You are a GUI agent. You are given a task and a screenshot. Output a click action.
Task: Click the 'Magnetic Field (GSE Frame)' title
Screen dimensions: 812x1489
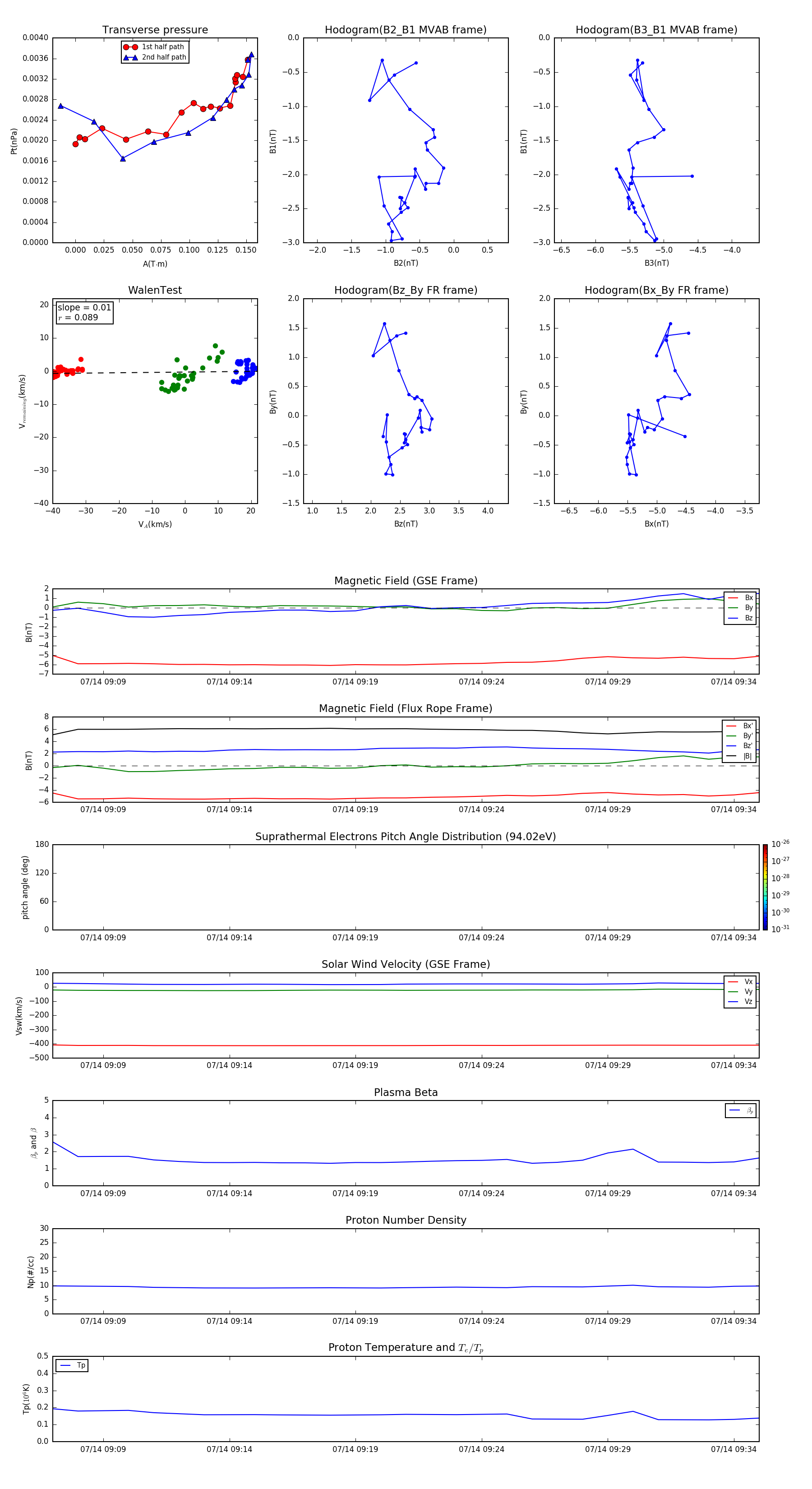pyautogui.click(x=406, y=581)
